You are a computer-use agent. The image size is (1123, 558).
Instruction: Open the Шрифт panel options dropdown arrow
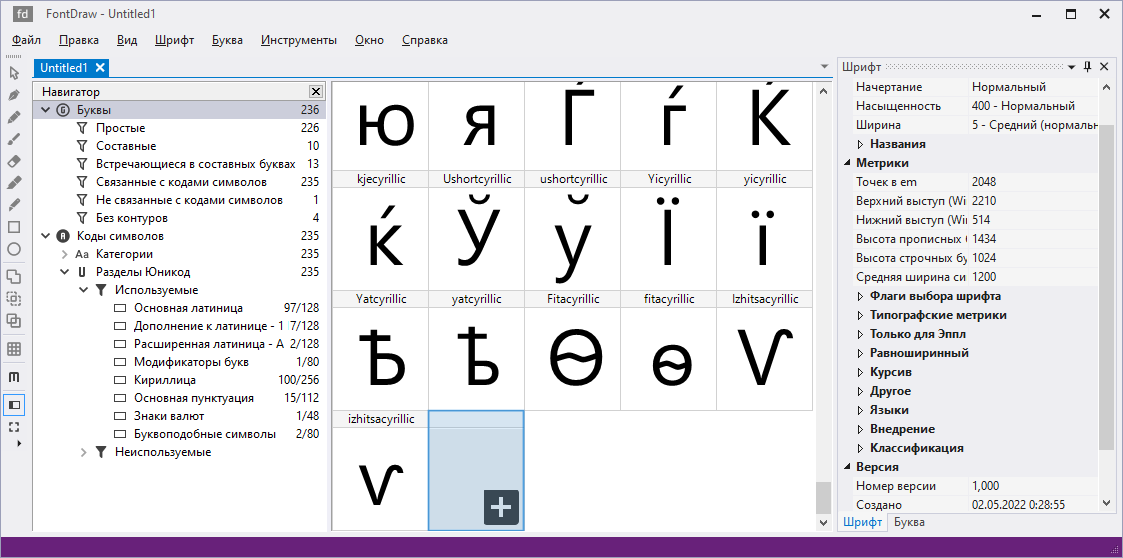[x=1071, y=67]
